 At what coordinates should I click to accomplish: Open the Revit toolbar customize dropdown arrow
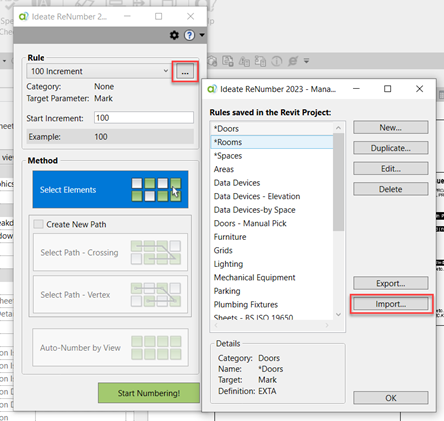(x=306, y=61)
